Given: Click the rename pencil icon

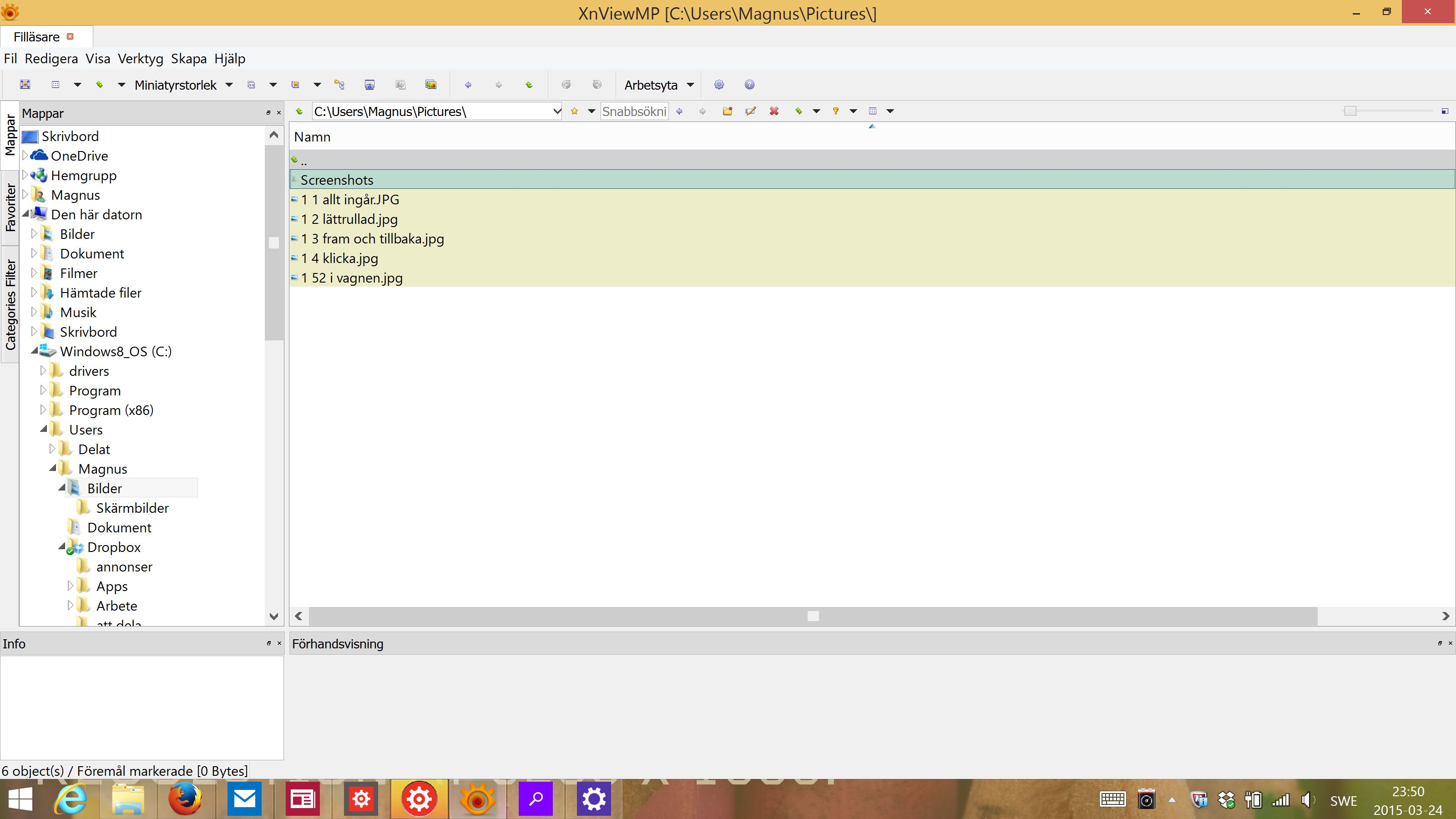Looking at the screenshot, I should (x=751, y=111).
